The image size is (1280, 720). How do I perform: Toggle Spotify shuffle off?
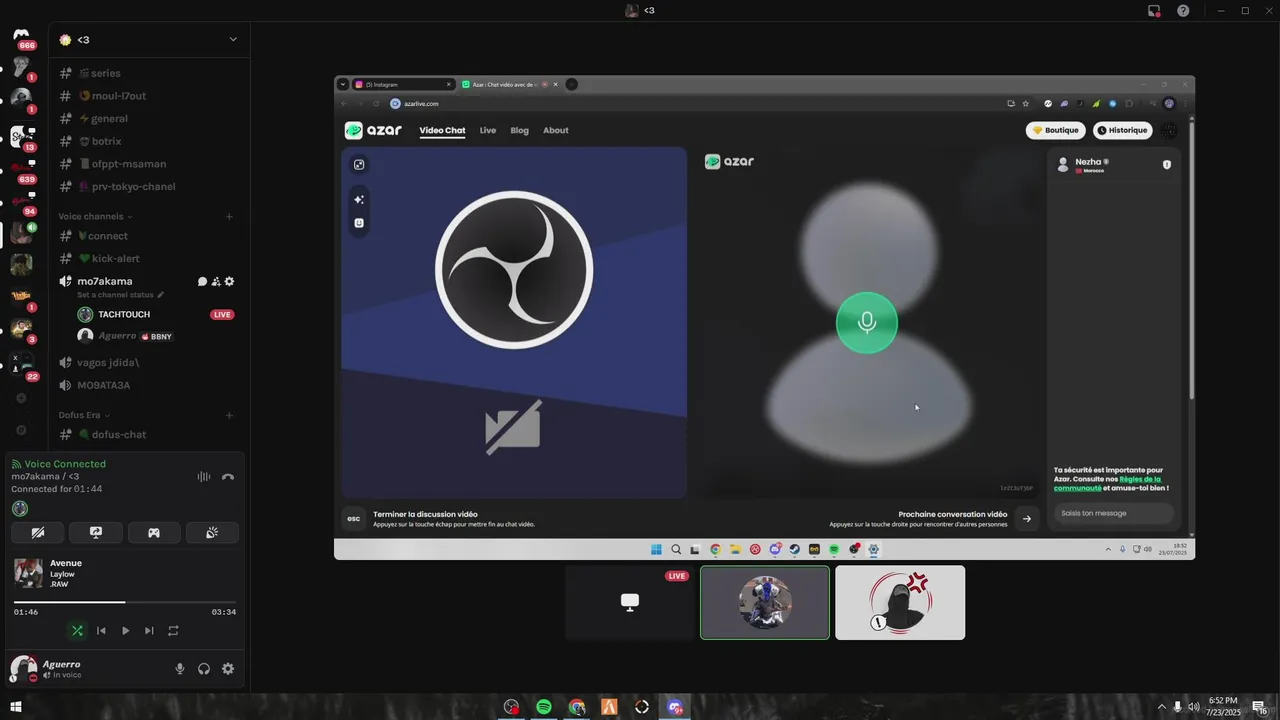tap(77, 631)
